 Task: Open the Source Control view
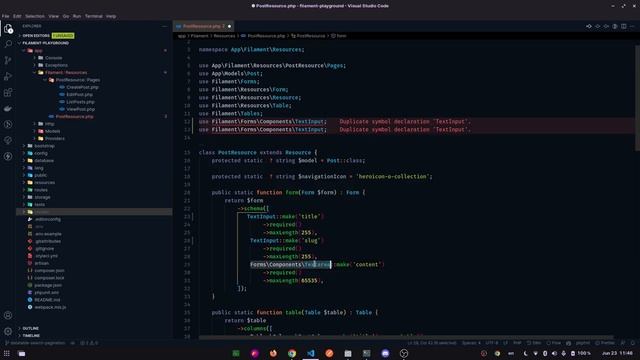pos(8,60)
